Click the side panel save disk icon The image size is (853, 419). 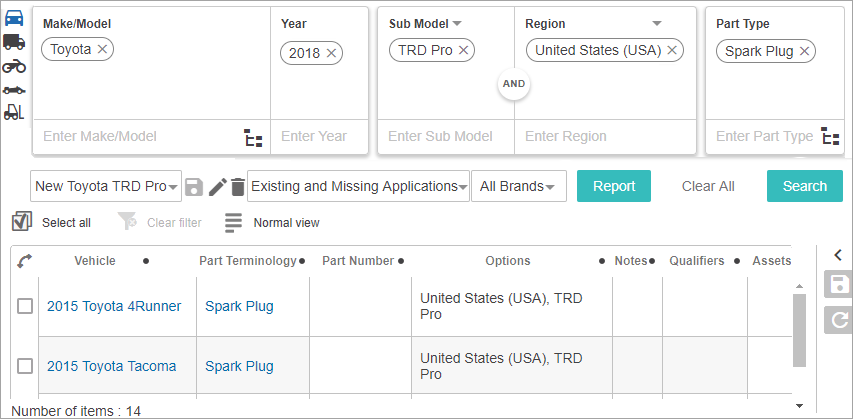(838, 284)
